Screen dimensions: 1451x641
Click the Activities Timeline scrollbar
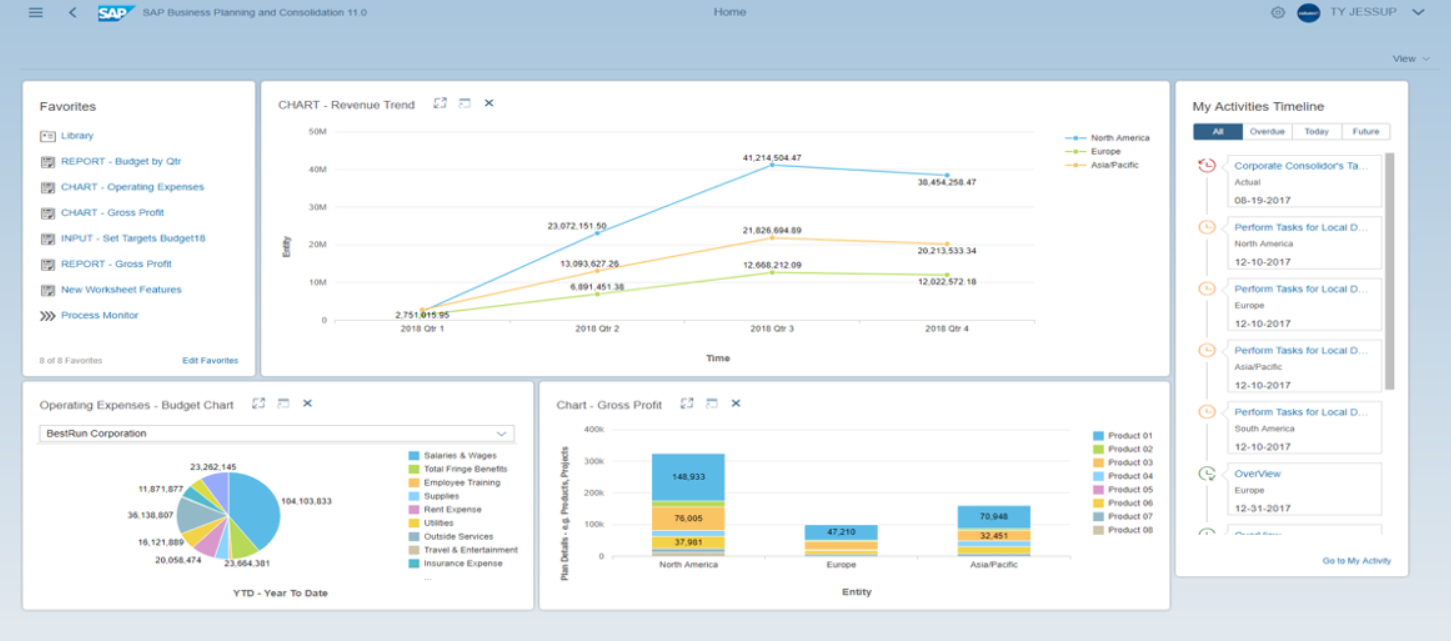point(1389,270)
